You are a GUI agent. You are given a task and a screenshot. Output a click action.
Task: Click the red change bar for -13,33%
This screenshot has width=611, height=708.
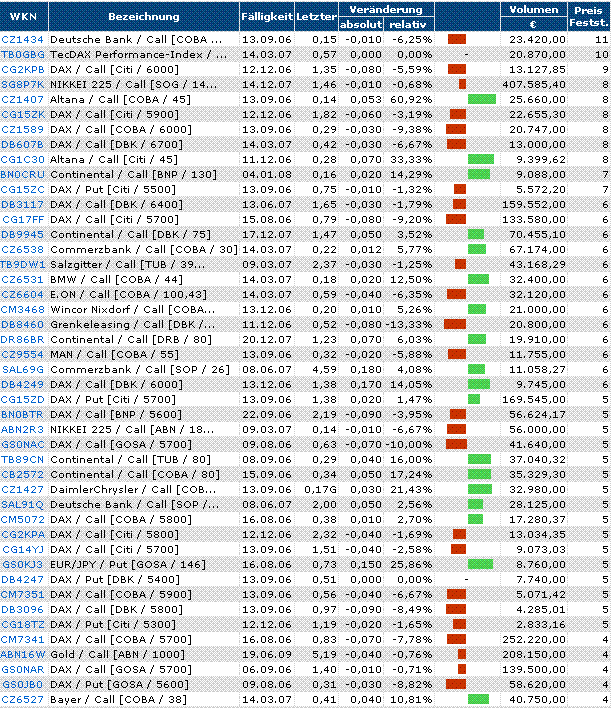[x=455, y=325]
